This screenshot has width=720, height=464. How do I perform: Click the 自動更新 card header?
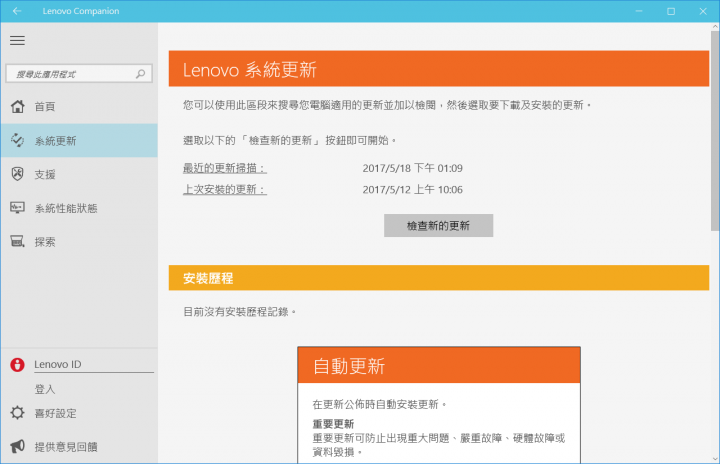click(x=439, y=365)
